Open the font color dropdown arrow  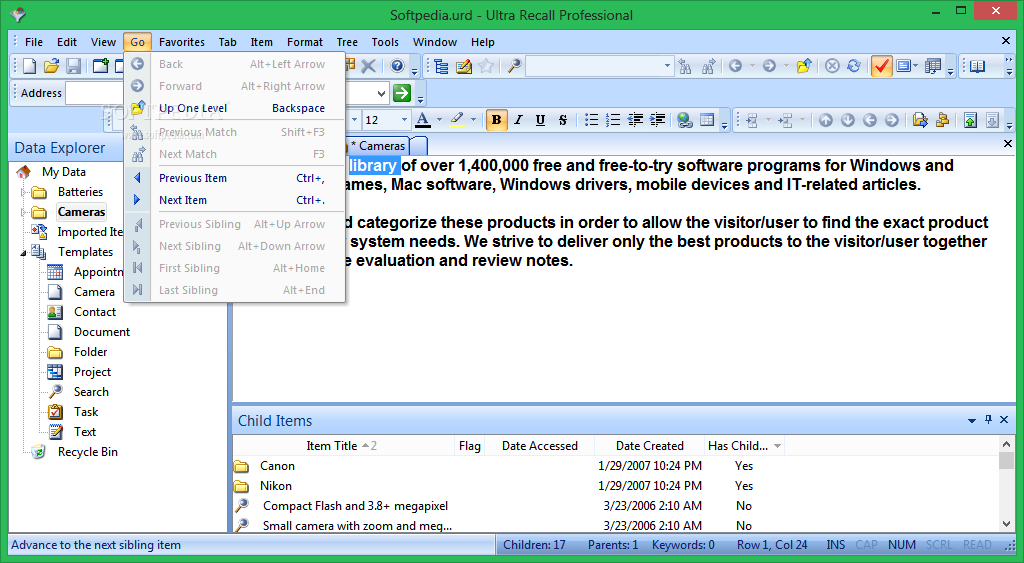[440, 120]
